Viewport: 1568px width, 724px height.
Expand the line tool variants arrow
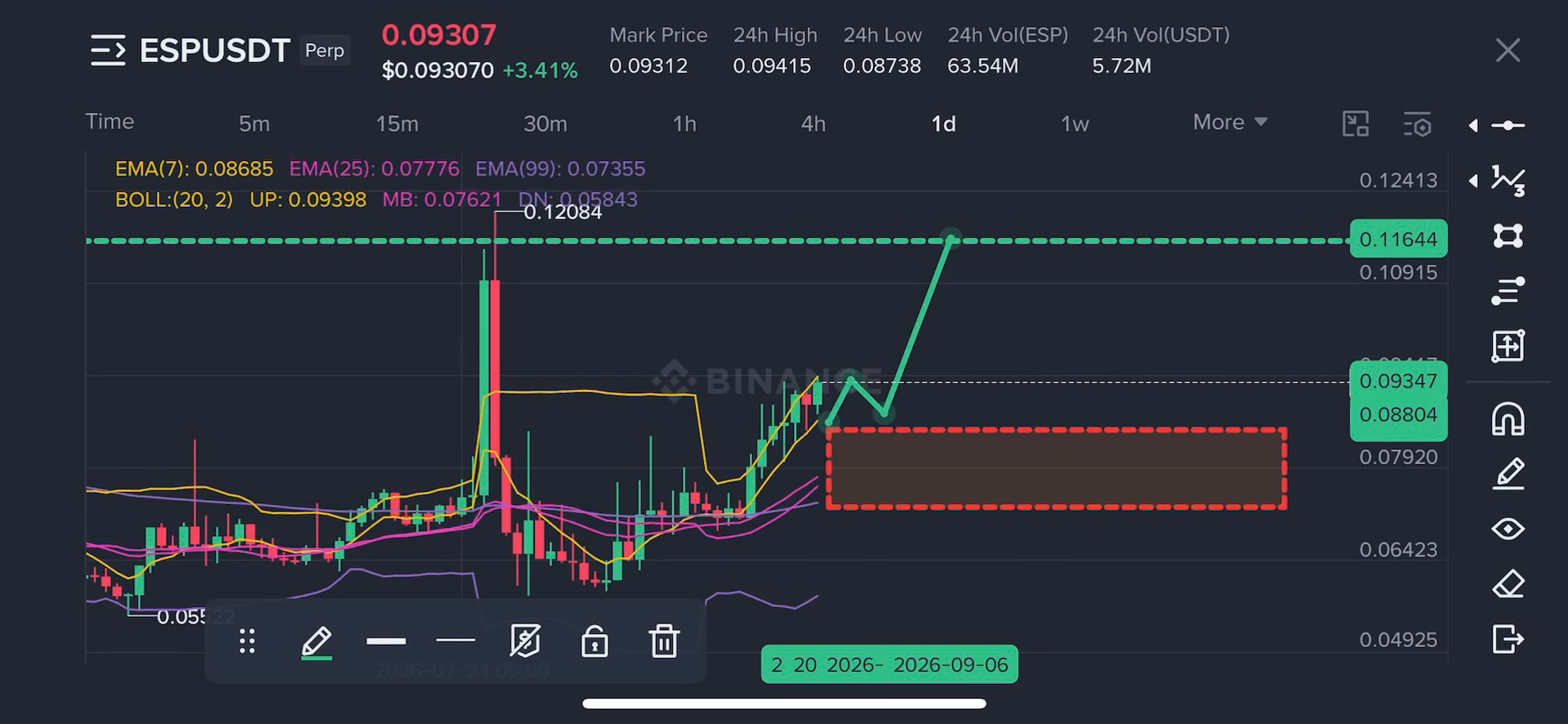pyautogui.click(x=1473, y=125)
